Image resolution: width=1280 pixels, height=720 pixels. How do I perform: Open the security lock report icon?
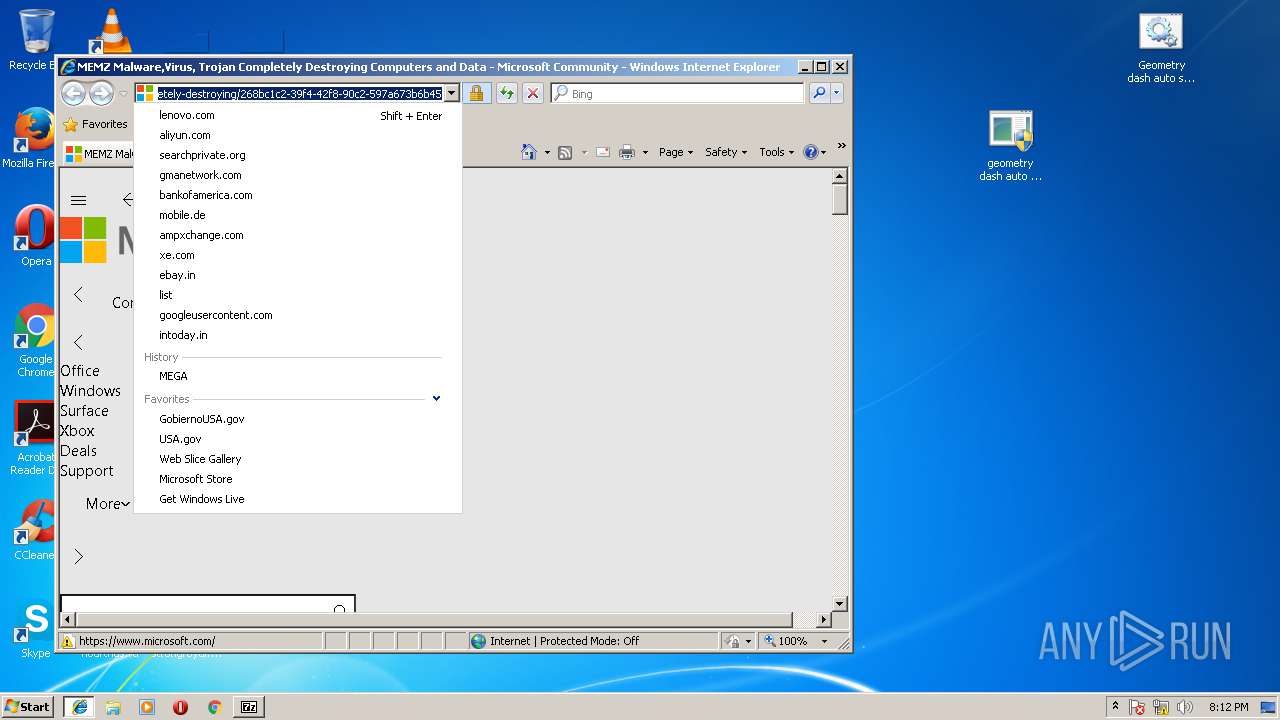pos(476,93)
